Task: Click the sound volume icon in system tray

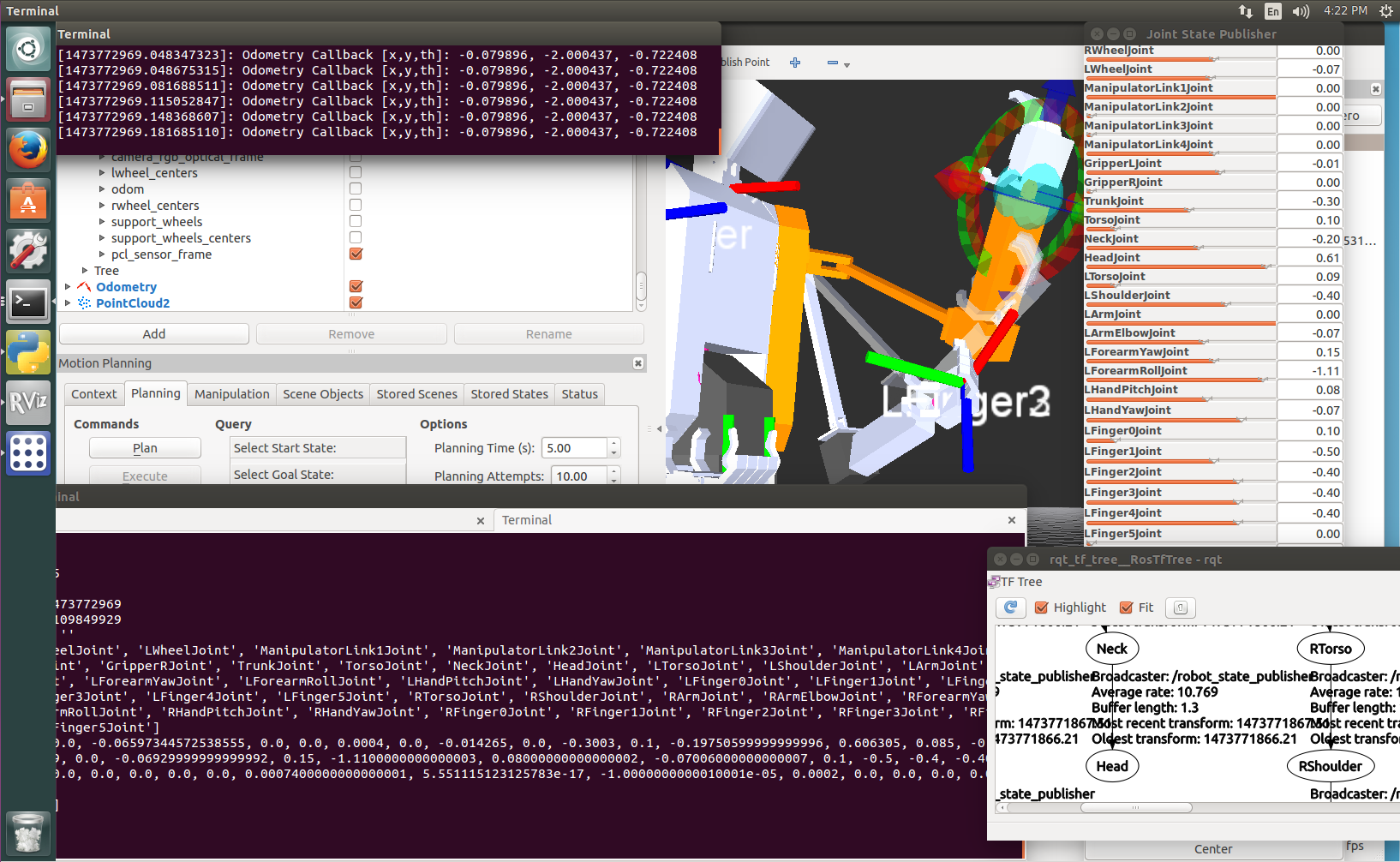Action: tap(1301, 11)
